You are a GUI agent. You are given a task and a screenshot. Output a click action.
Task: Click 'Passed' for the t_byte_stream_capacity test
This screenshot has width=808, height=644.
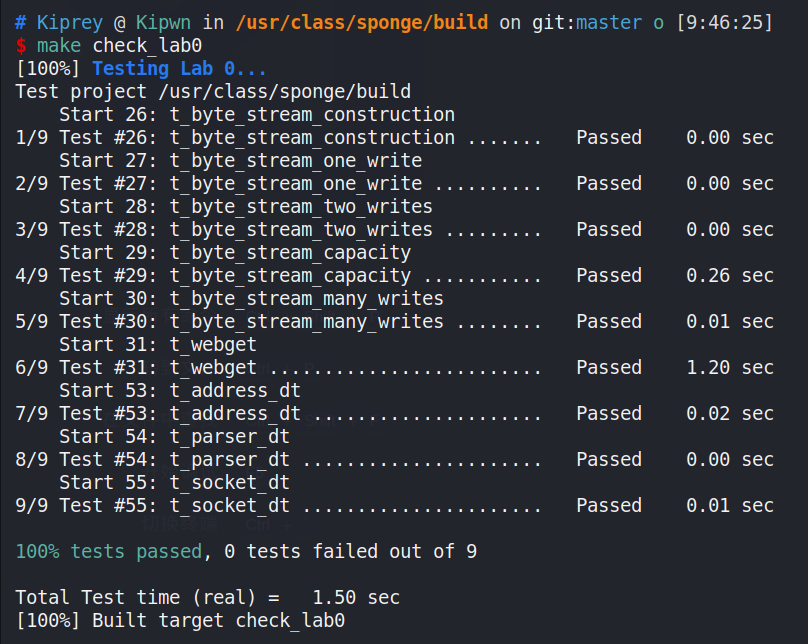click(608, 276)
